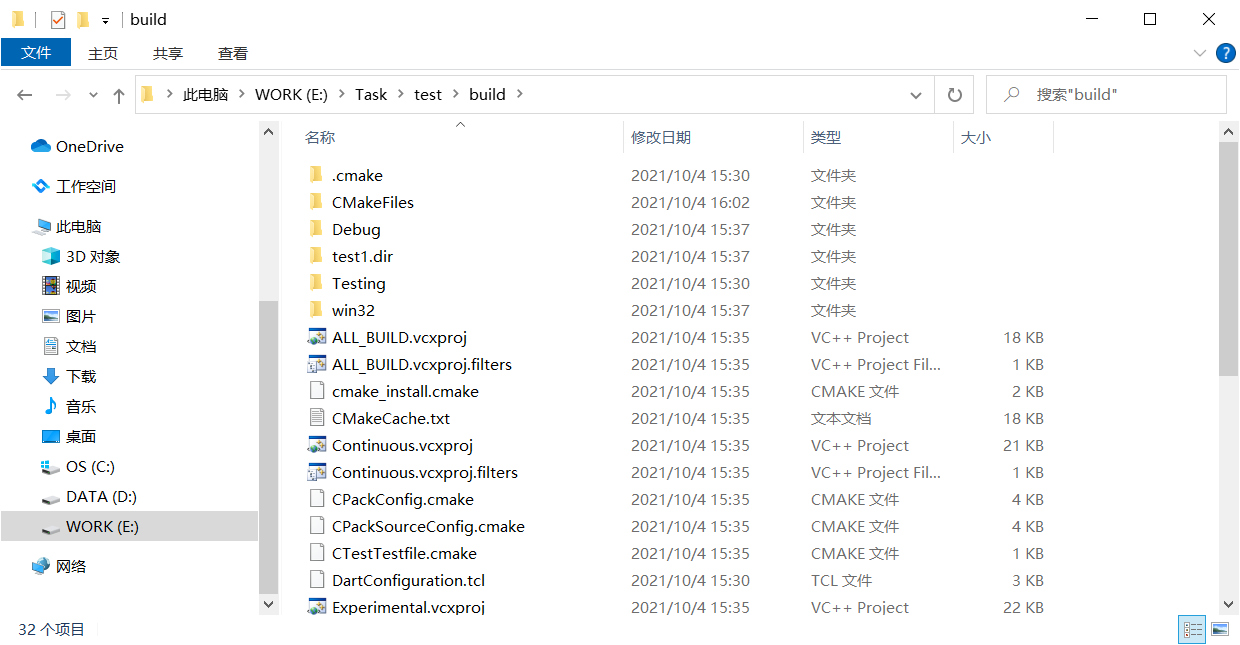Switch to the 共享 ribbon tab
The height and width of the screenshot is (645, 1240).
click(x=168, y=53)
